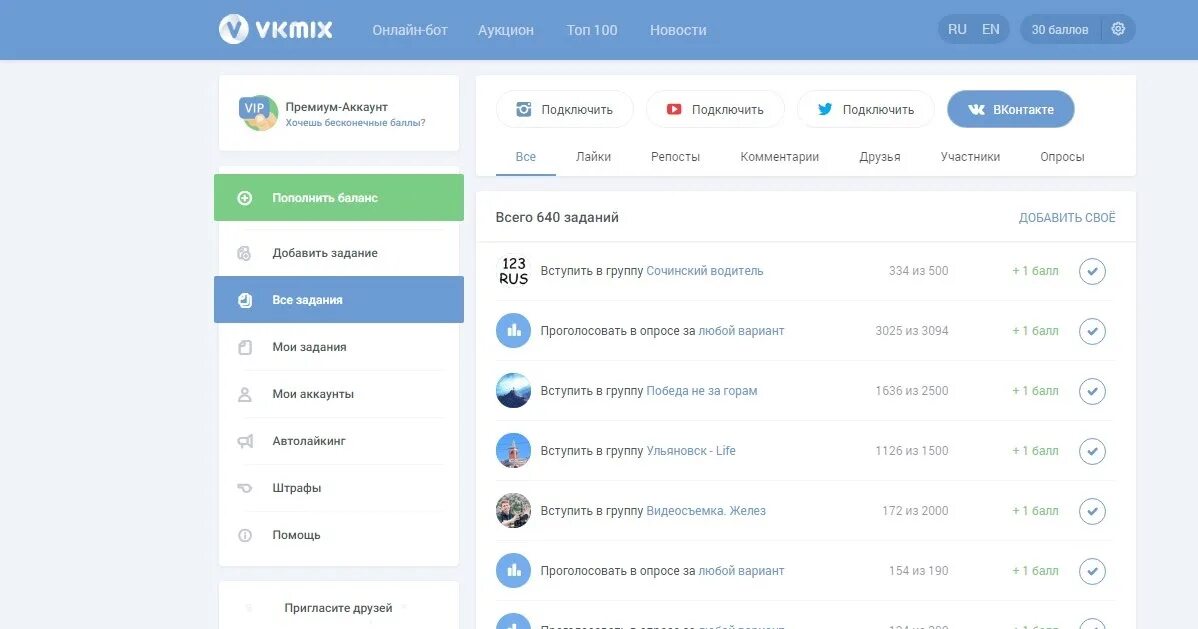Click Пригласите друзей heading
This screenshot has width=1198, height=629.
(x=338, y=608)
